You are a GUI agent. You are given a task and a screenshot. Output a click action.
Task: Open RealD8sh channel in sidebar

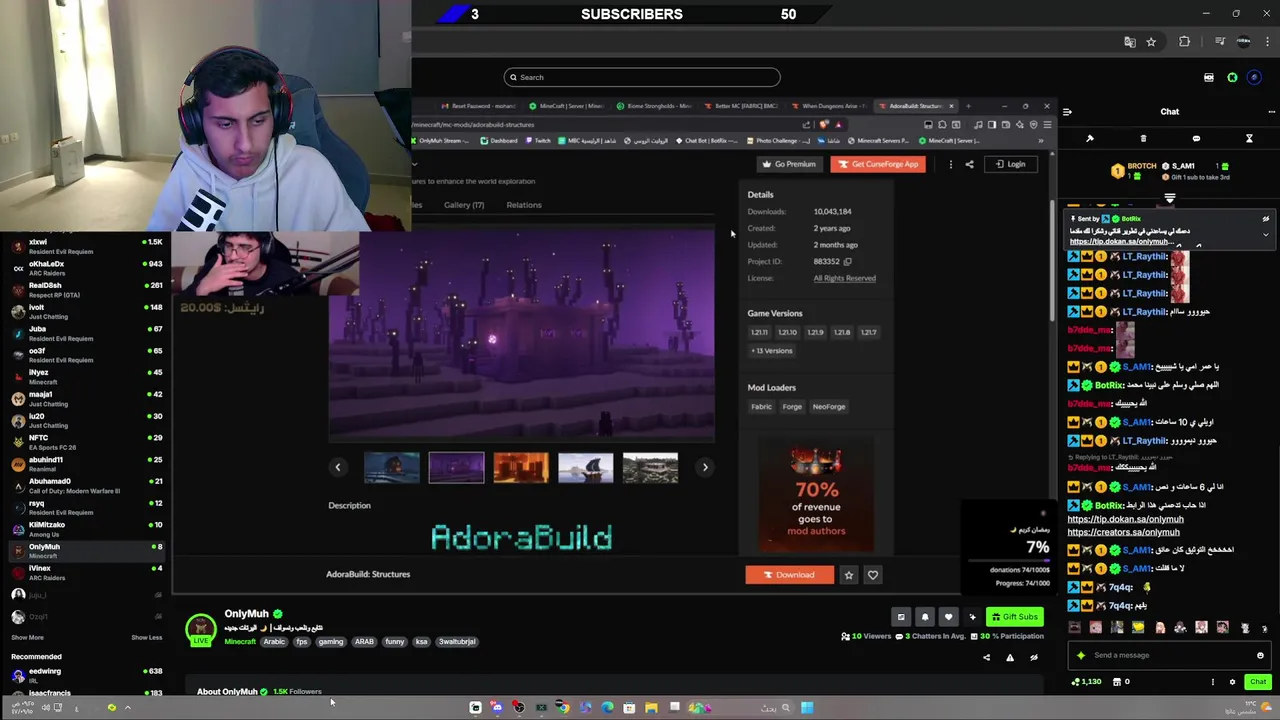[x=85, y=290]
